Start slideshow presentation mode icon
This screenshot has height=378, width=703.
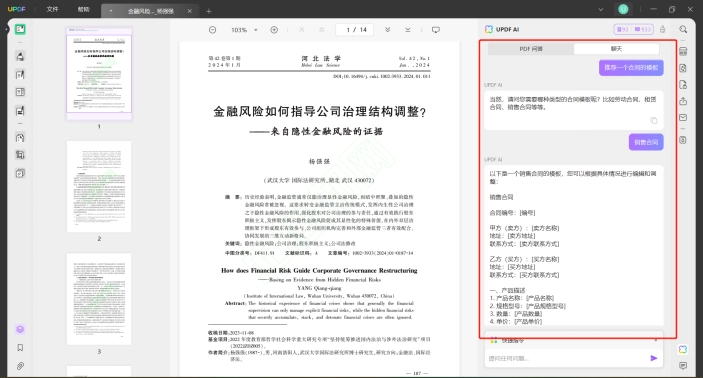[435, 30]
